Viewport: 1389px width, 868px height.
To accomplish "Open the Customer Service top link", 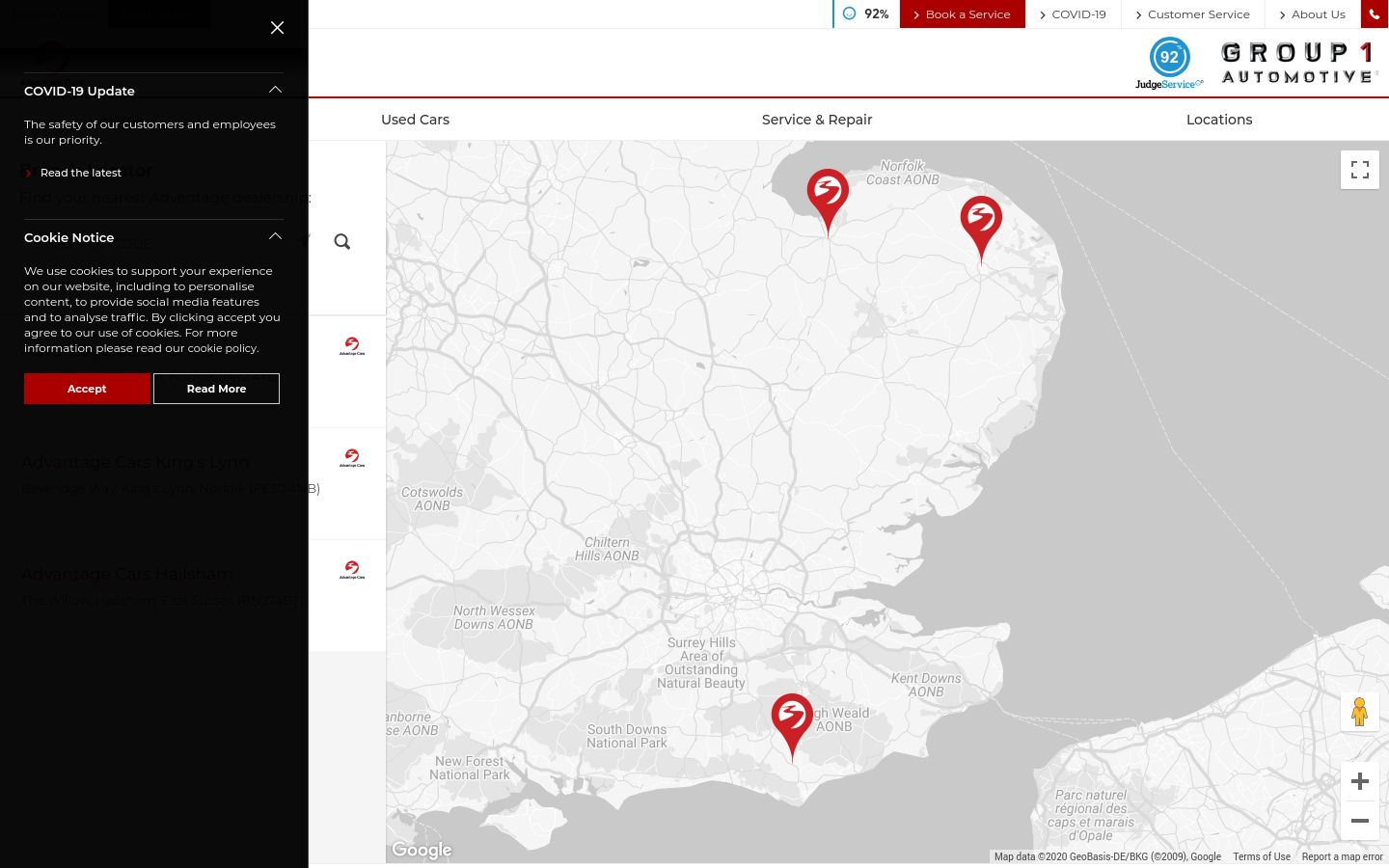I will tap(1193, 14).
